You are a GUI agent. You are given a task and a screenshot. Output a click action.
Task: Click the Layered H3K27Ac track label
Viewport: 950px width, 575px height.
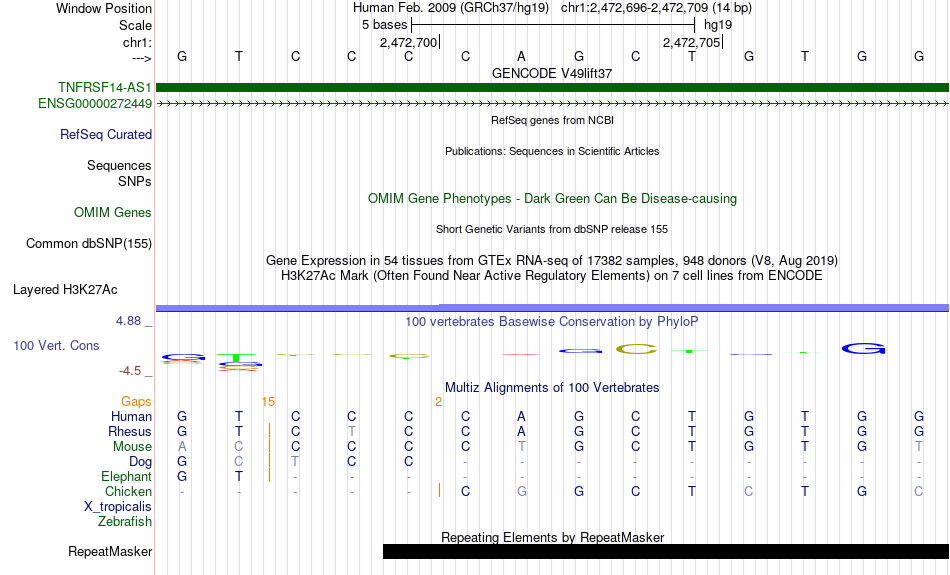tap(65, 290)
